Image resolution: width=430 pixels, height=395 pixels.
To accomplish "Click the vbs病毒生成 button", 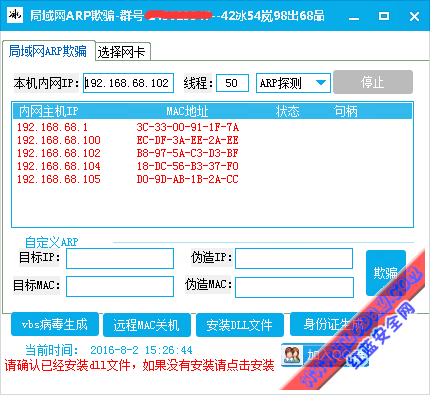I will (x=55, y=324).
